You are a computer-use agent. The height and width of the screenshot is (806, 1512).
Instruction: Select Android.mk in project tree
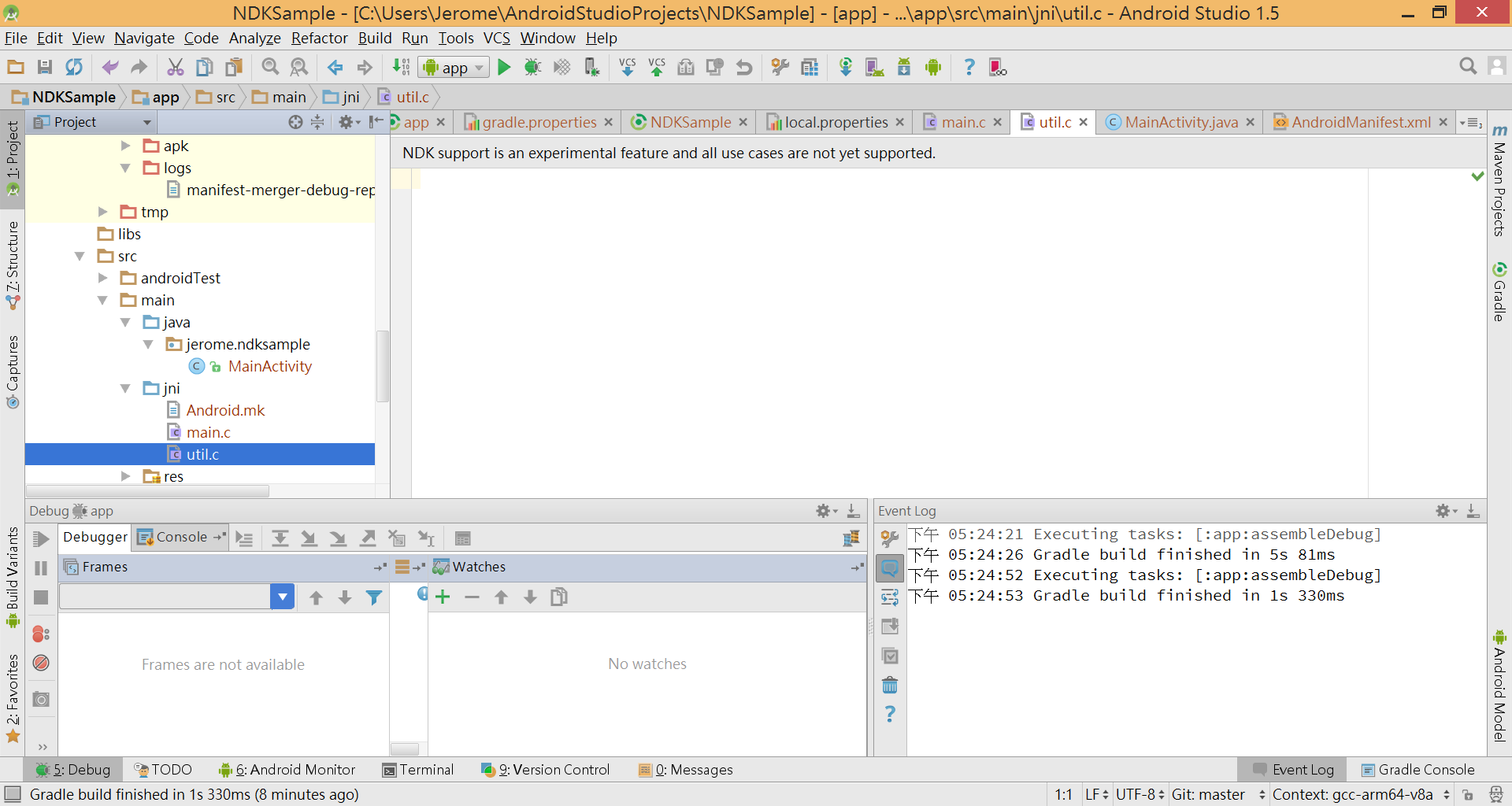point(225,410)
